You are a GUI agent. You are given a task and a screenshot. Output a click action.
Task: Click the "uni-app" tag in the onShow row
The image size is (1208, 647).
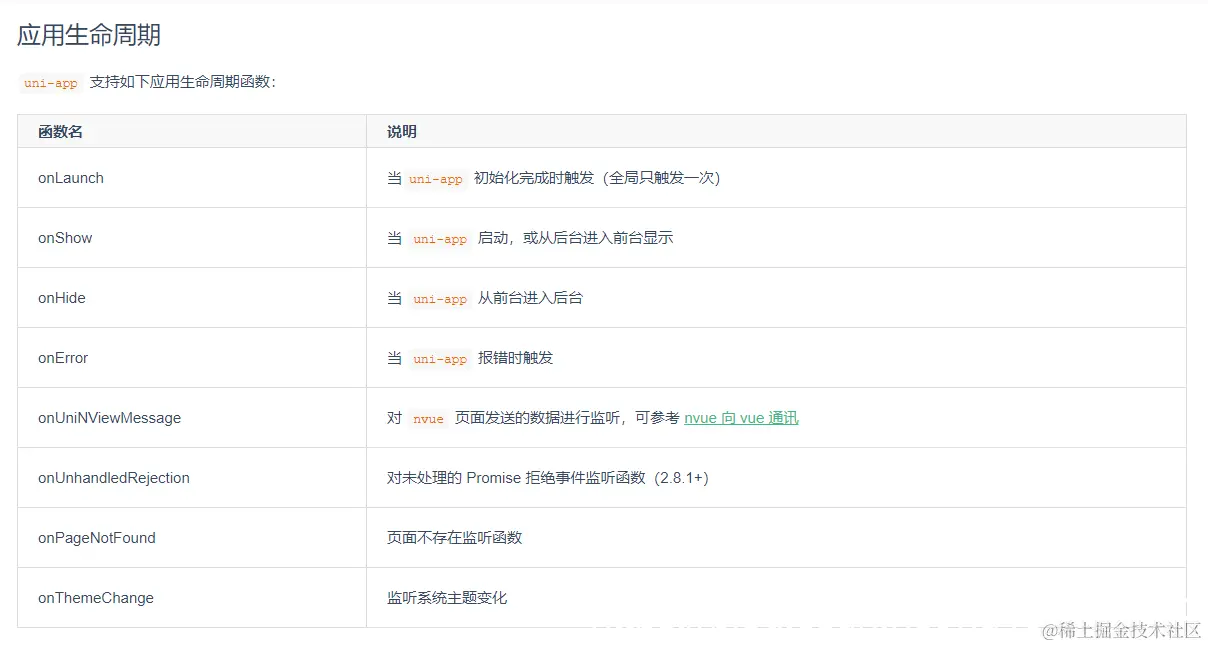[439, 238]
